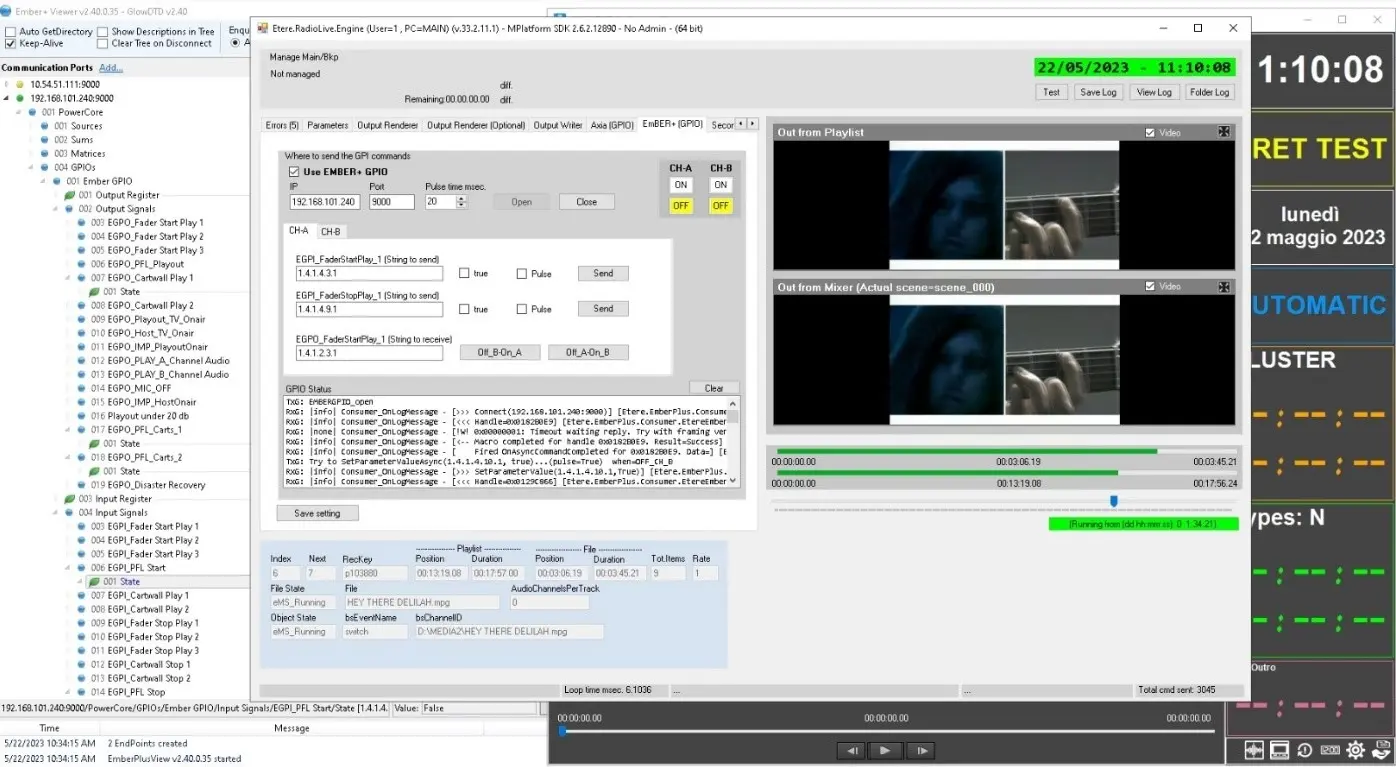Expand Out from Mixer preview fullscreen
This screenshot has width=1396, height=767.
(x=1223, y=287)
